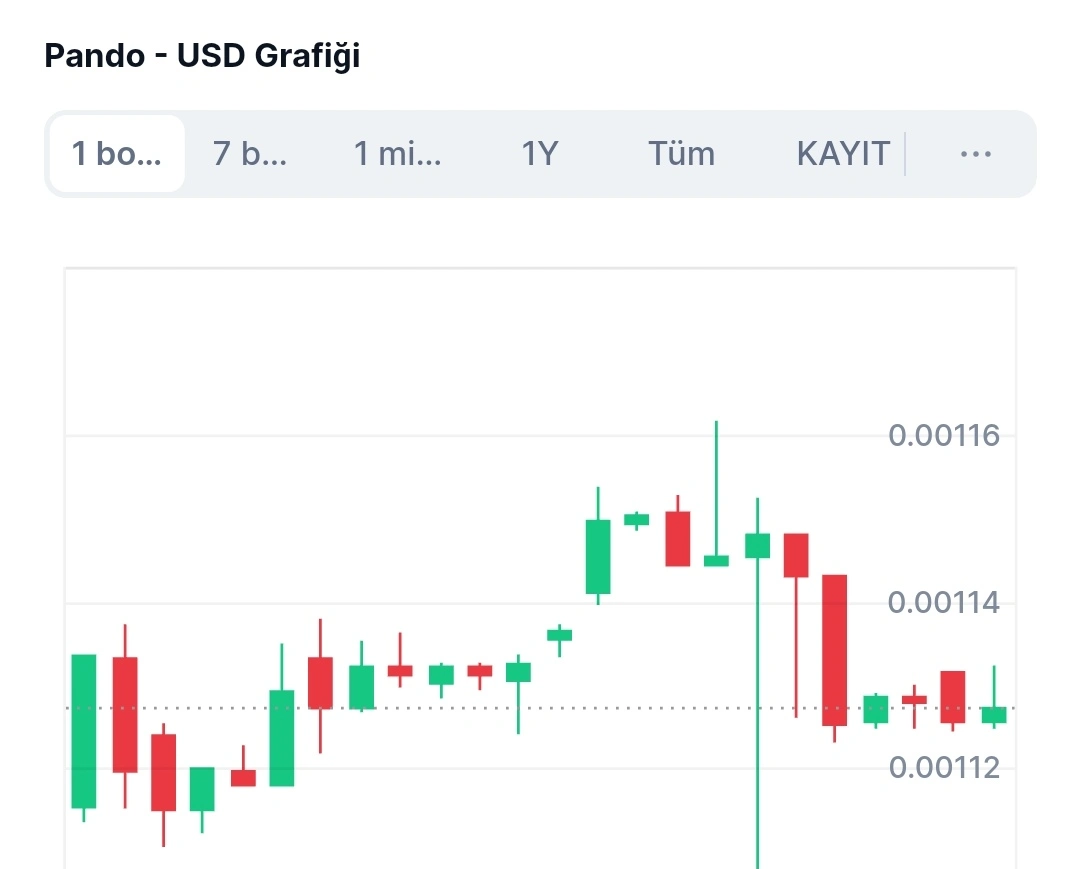
Task: Select the large red candle dropping to 0.00113
Action: pos(835,650)
